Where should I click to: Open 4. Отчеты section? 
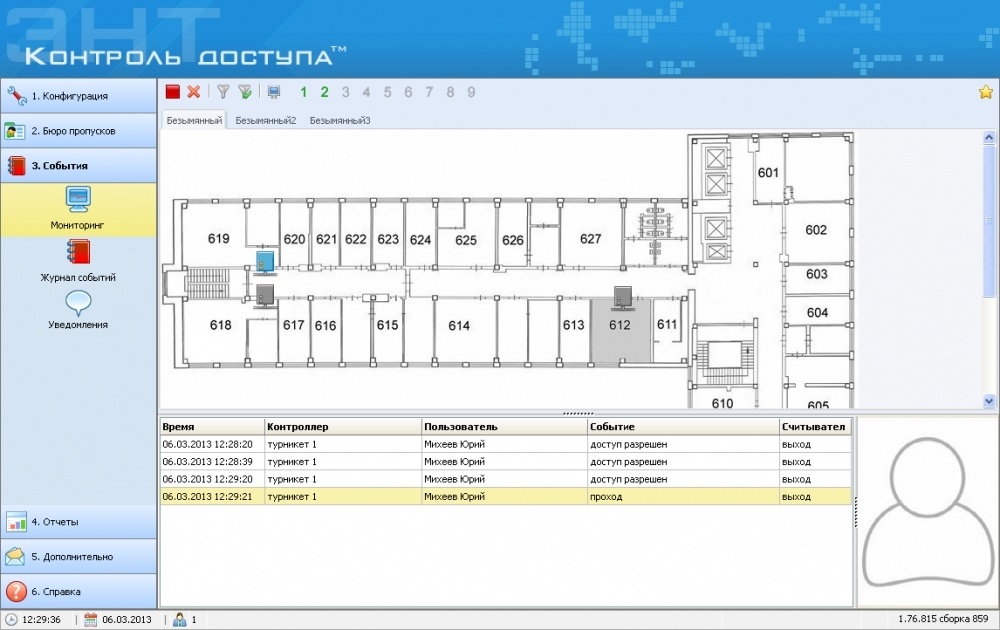coord(78,522)
